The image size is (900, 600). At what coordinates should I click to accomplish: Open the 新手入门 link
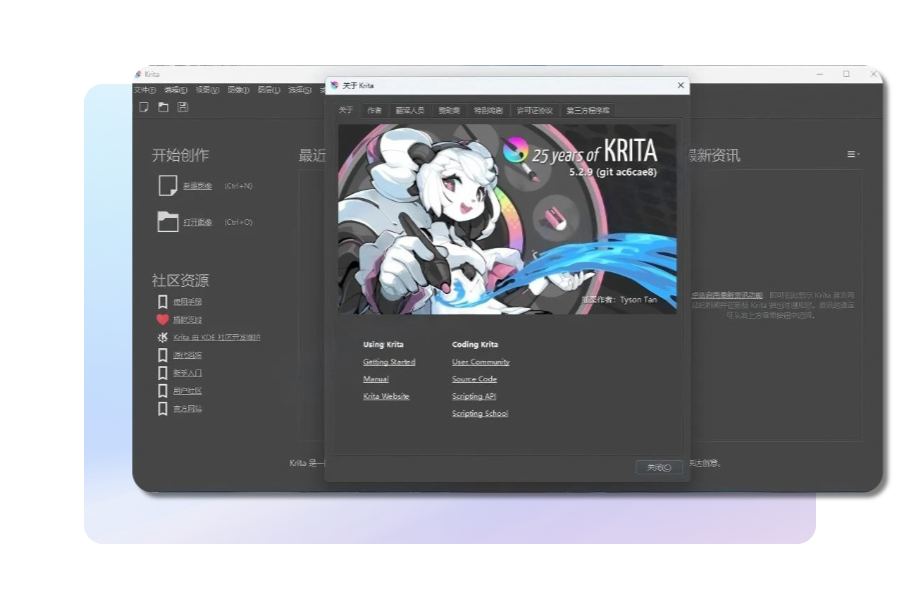[x=188, y=373]
